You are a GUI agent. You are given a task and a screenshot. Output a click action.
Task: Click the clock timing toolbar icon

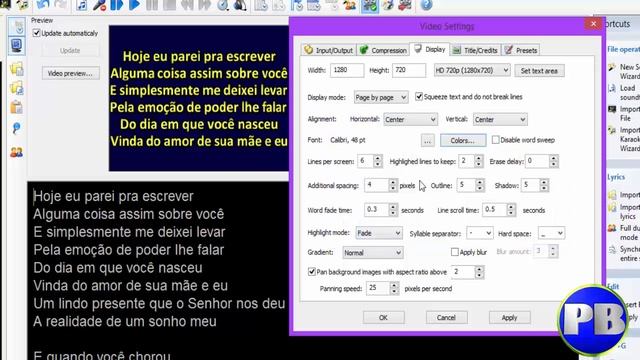tap(223, 5)
